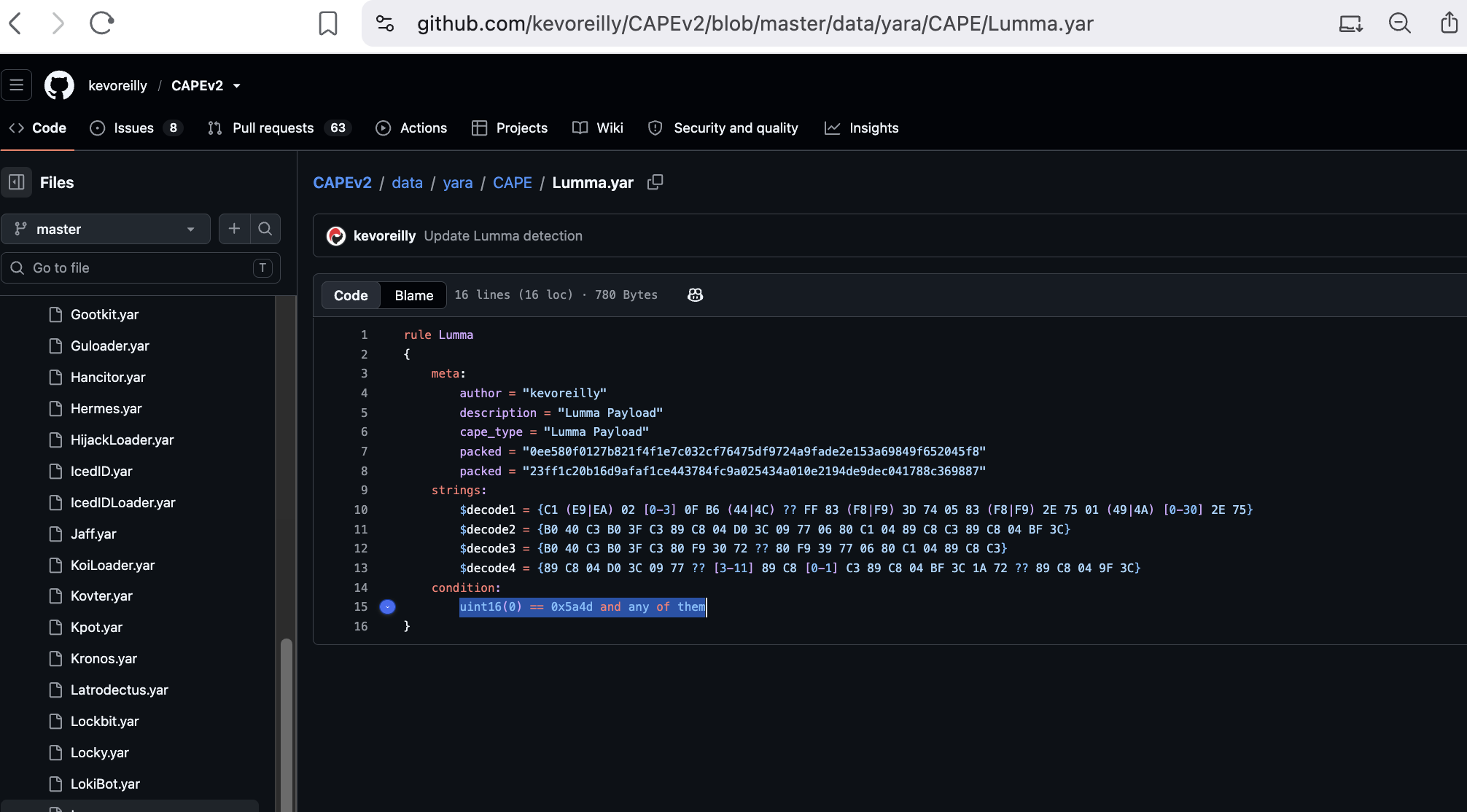Click the Copilot icon beside file size

[695, 294]
